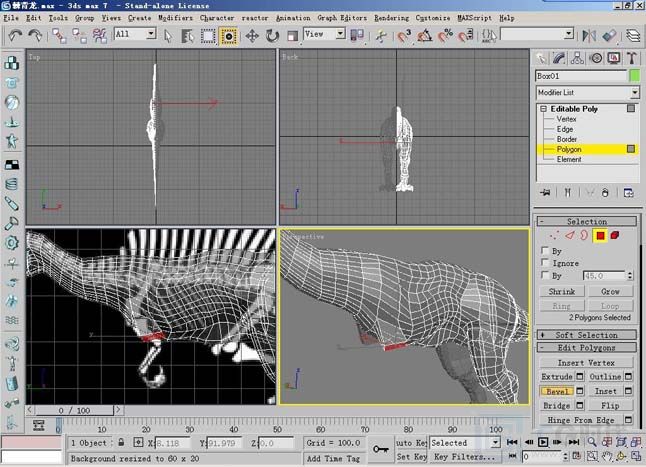Click the Align tool icon
Image resolution: width=646 pixels, height=467 pixels.
[609, 36]
